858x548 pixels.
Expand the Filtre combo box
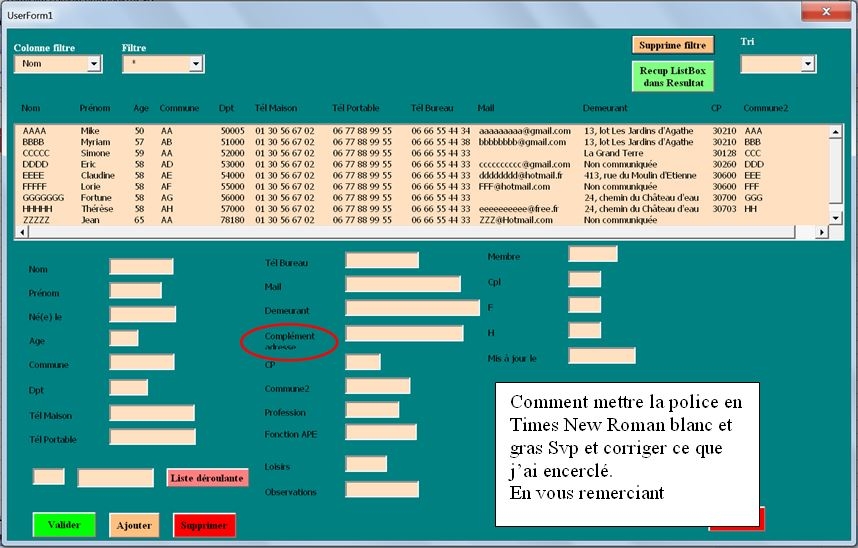[x=197, y=64]
